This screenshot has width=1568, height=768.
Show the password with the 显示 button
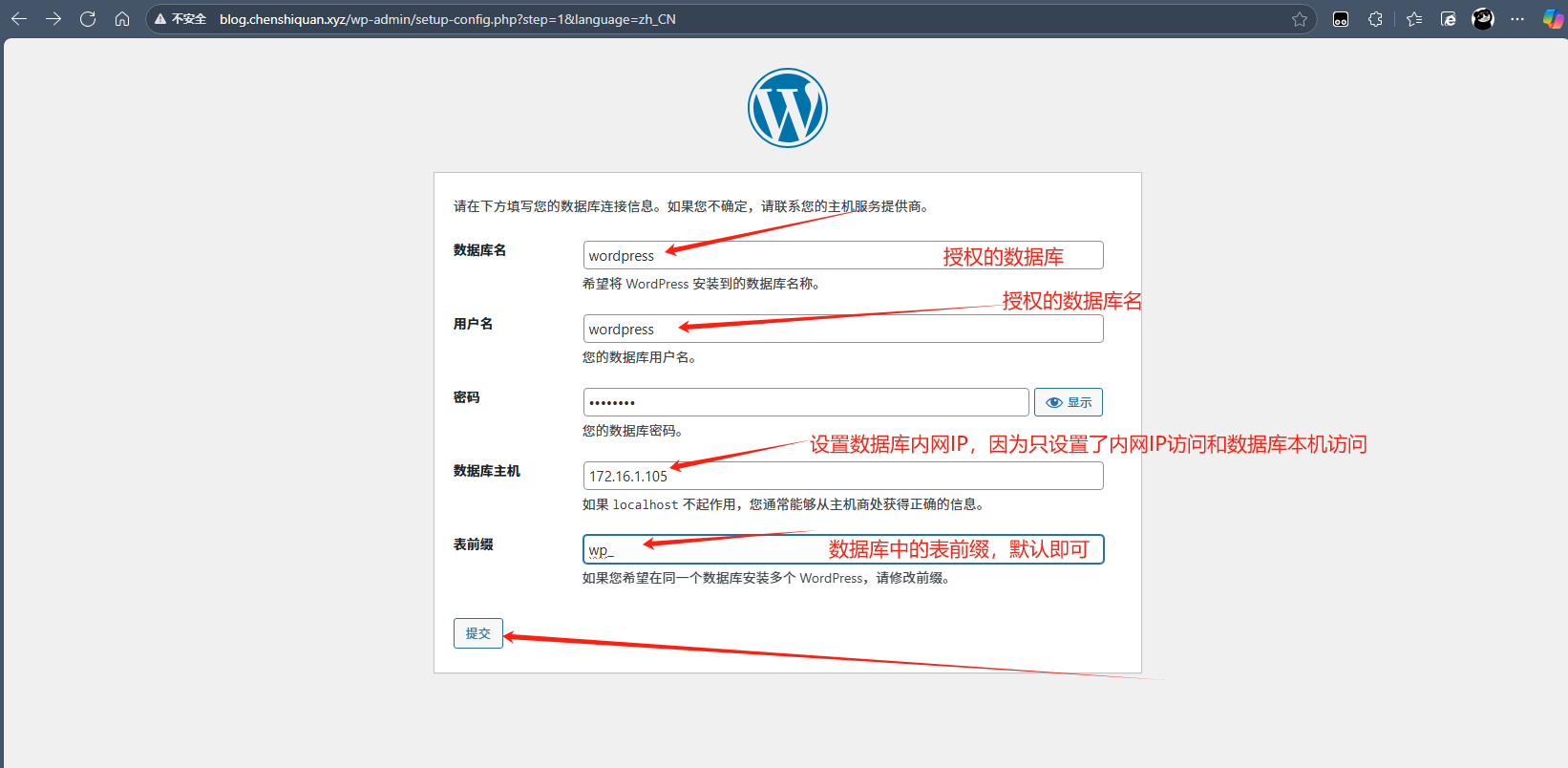click(1069, 402)
